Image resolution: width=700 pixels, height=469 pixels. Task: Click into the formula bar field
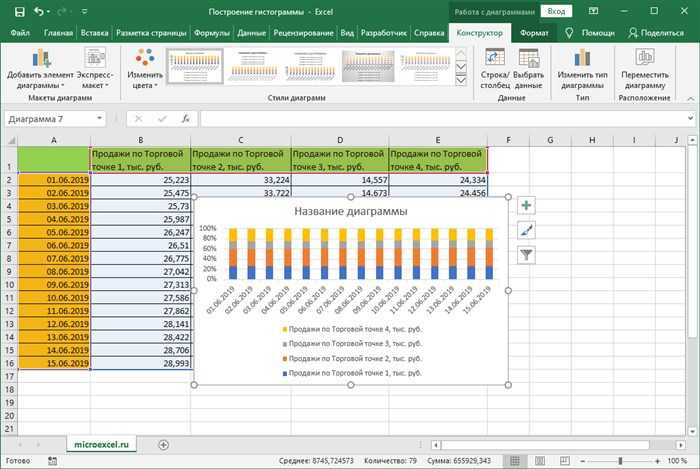(442, 119)
